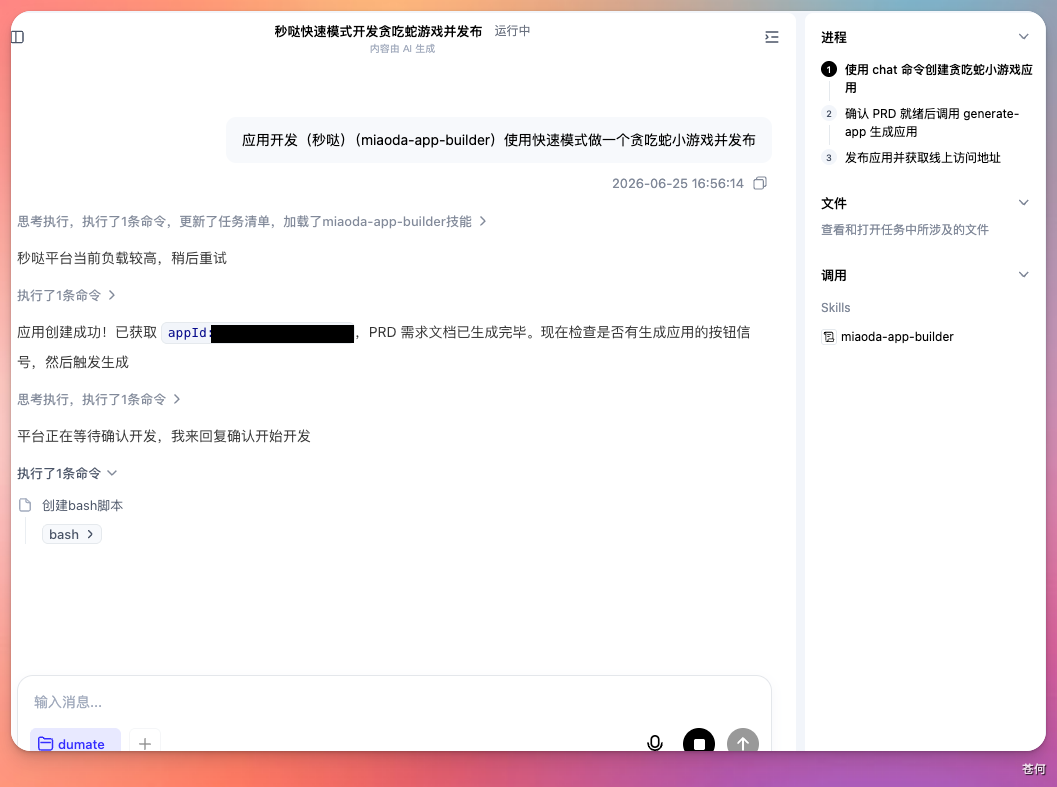The image size is (1057, 787).
Task: Click the conversation title 秒哒快速模式开发贪吃蛇游戏并发布
Action: pyautogui.click(x=378, y=31)
